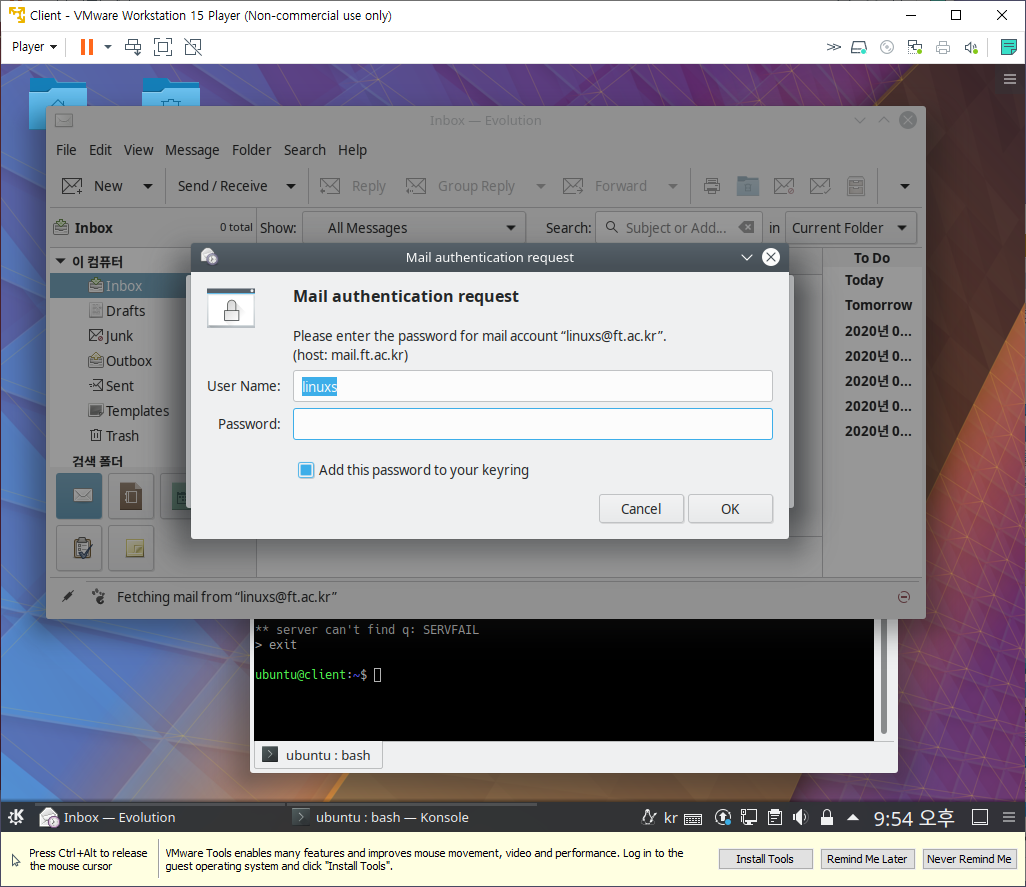Open the Group Reply dropdown arrow
The image size is (1026, 887).
540,186
